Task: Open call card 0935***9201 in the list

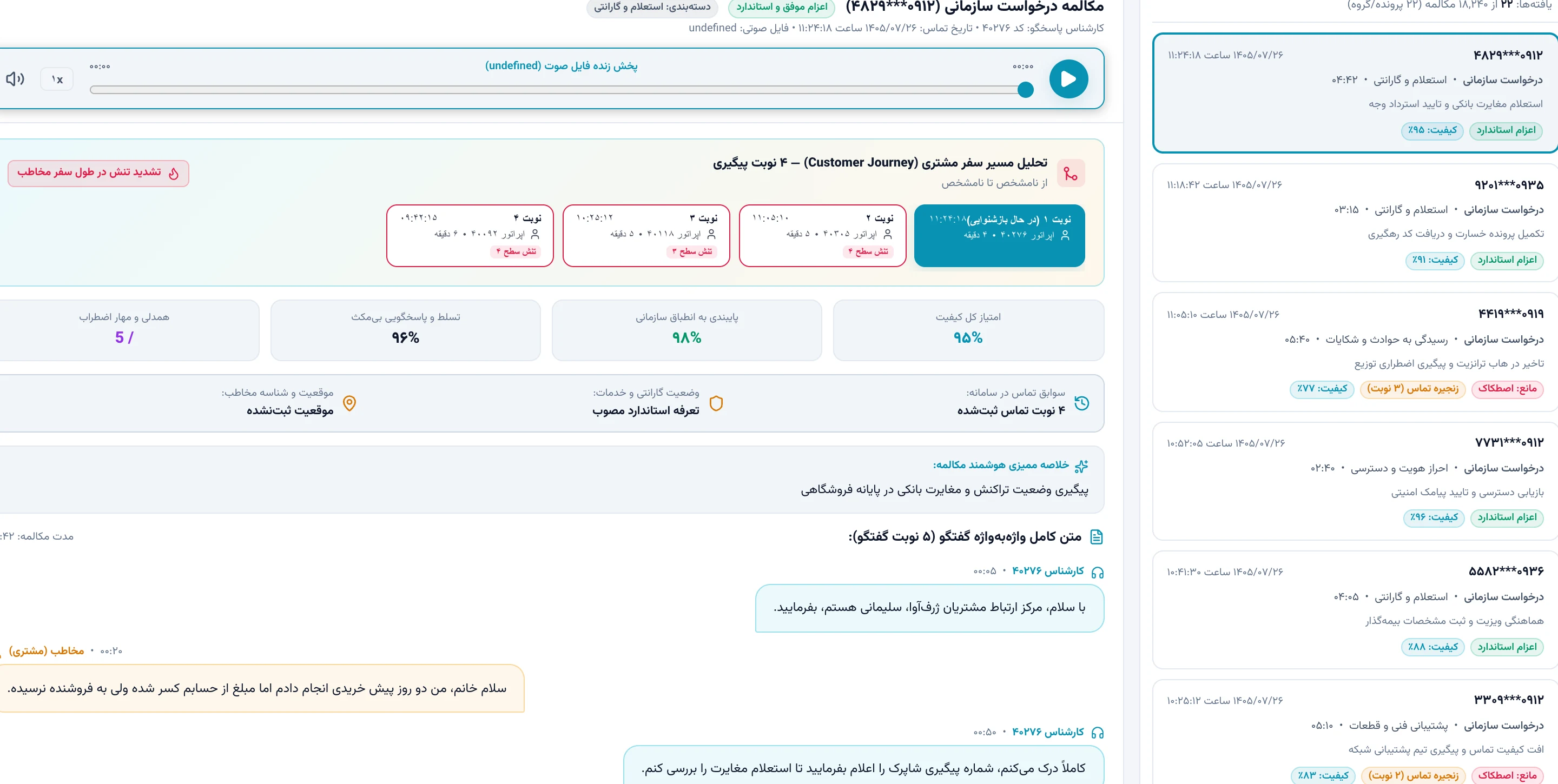Action: pyautogui.click(x=1355, y=222)
